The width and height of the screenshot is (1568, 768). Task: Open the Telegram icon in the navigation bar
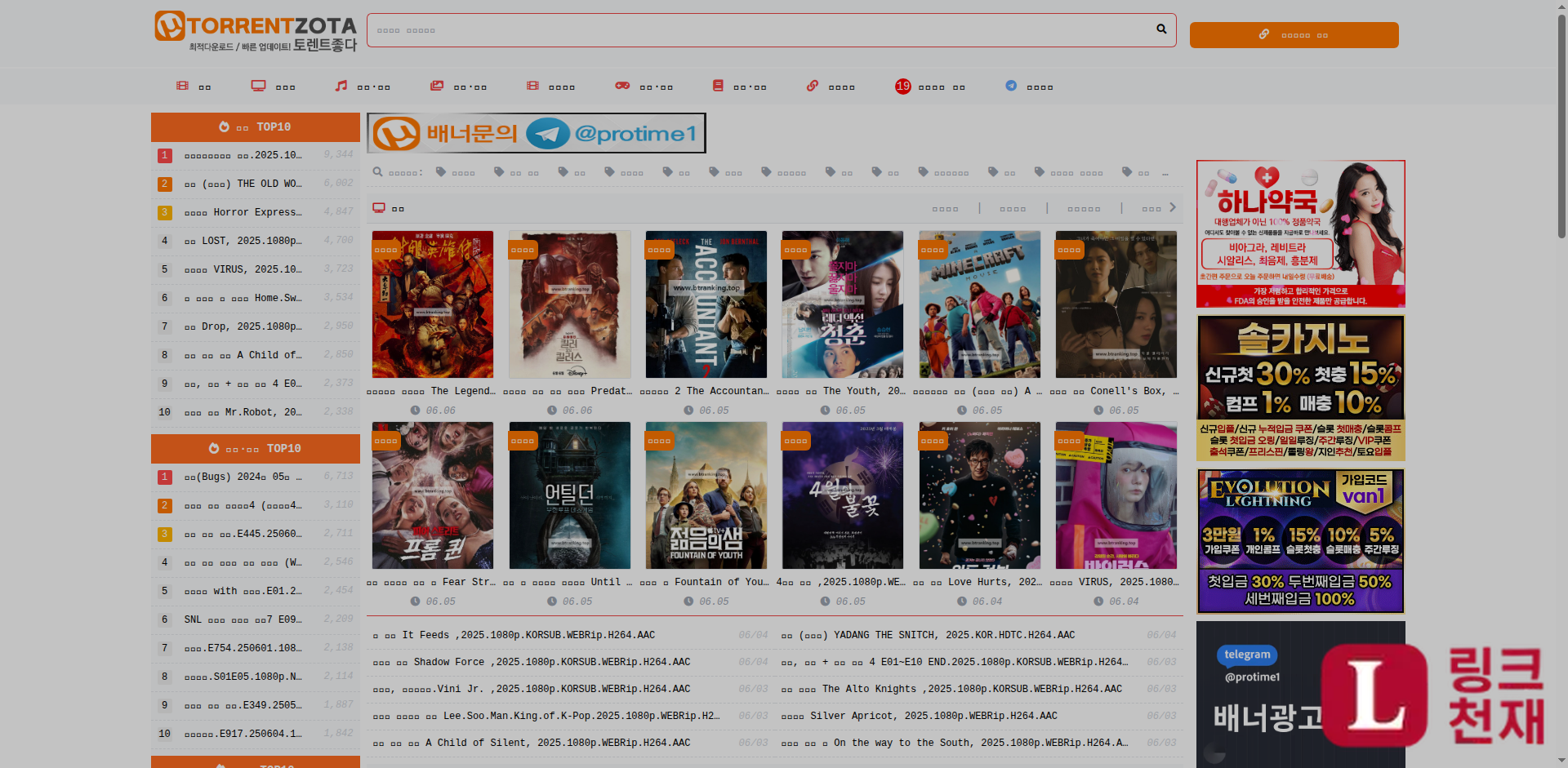tap(1011, 86)
